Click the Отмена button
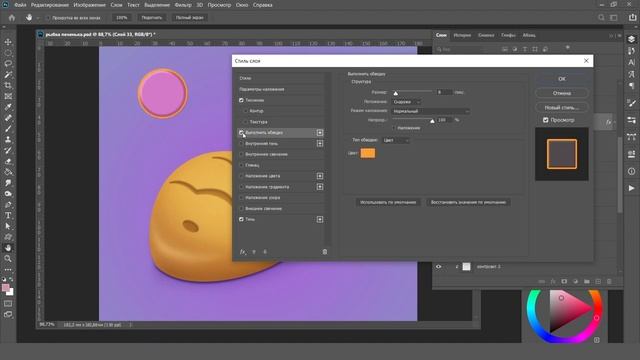 click(562, 93)
